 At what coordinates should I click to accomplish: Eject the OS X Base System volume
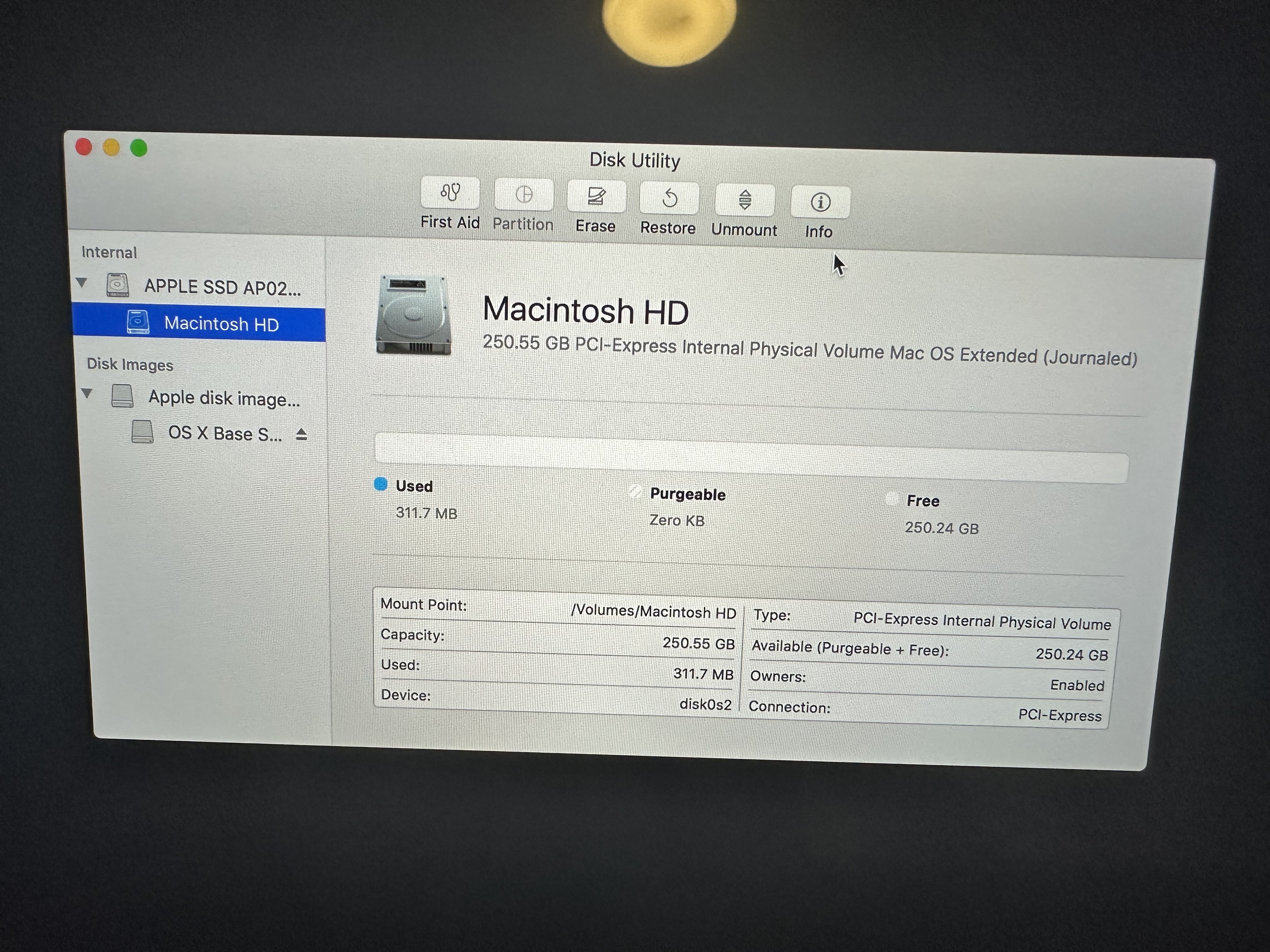coord(301,435)
